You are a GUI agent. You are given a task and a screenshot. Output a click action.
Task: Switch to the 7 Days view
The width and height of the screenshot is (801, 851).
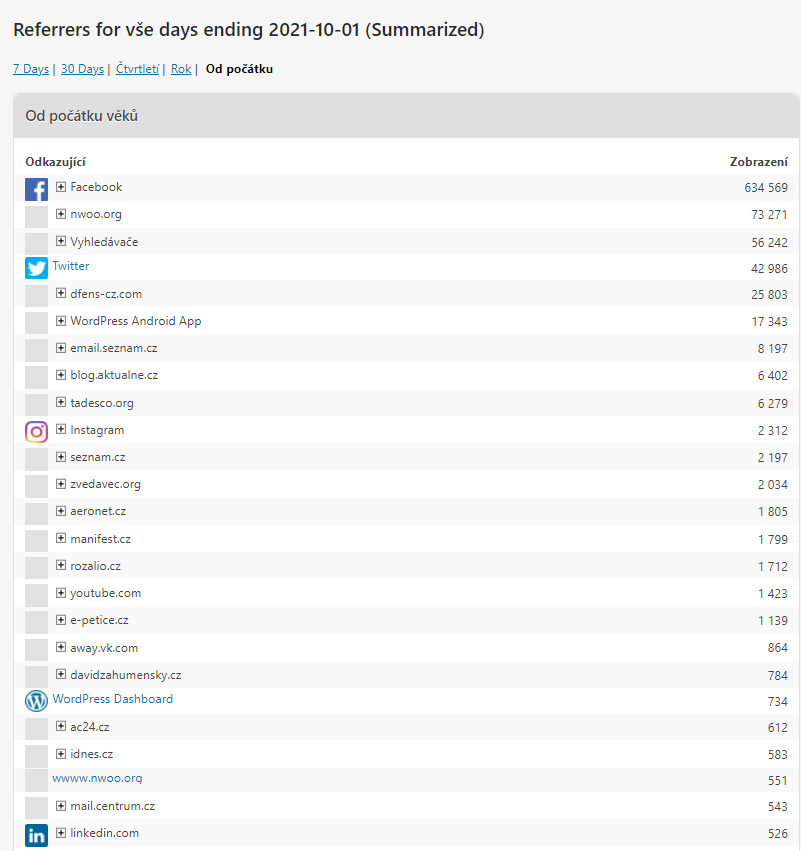coord(31,69)
